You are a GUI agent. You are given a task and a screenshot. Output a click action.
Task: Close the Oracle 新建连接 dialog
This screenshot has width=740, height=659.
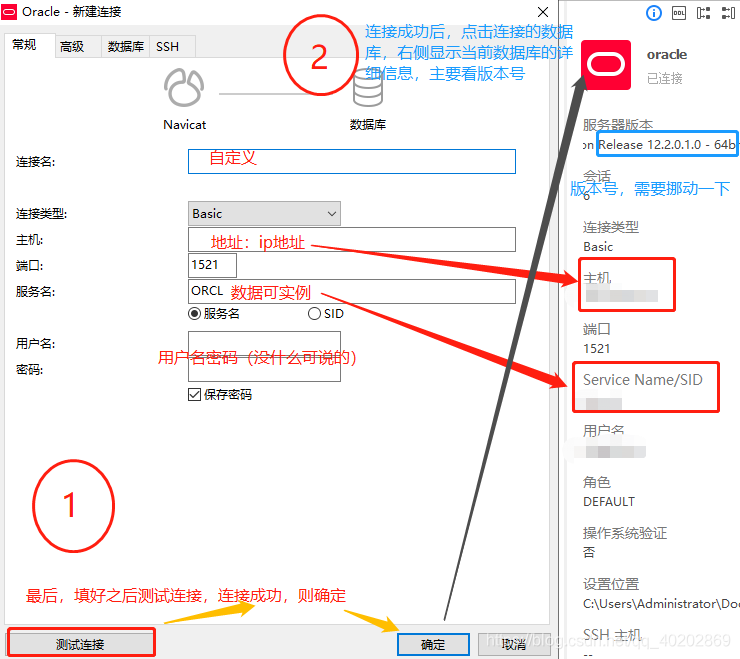point(543,12)
